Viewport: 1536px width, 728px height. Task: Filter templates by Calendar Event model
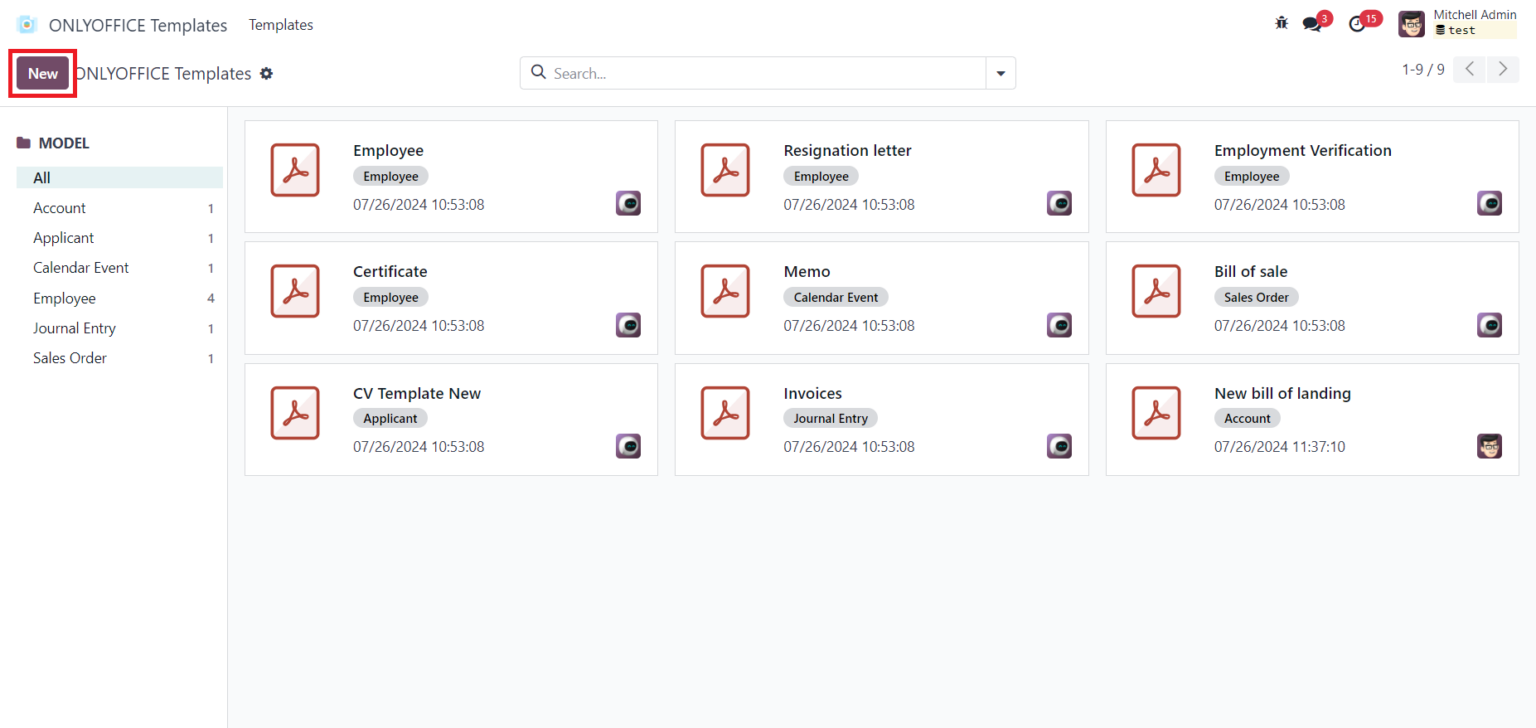pyautogui.click(x=120, y=268)
